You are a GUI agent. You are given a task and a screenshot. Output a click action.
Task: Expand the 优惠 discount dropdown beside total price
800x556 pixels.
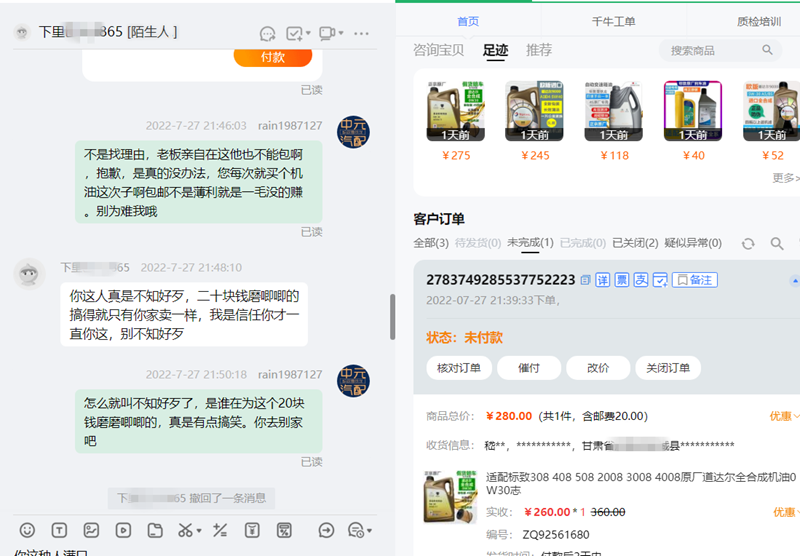pos(784,416)
